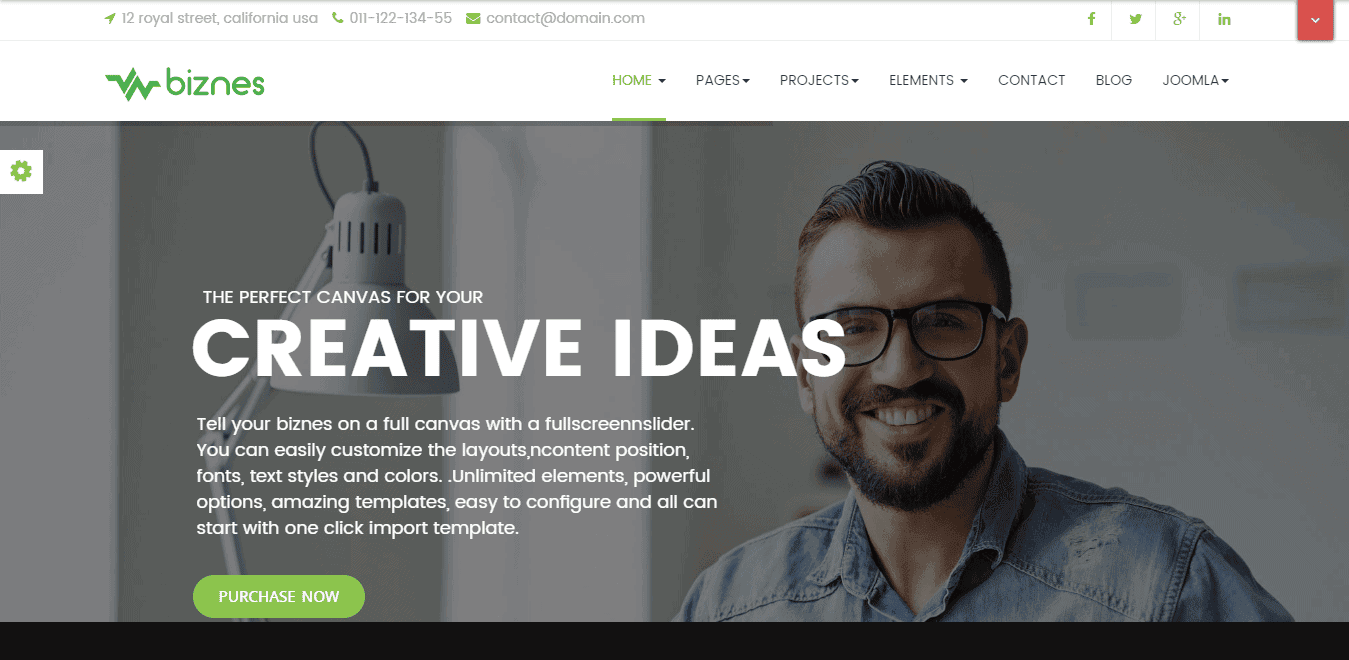Screen dimensions: 1349x660
Task: Expand the red chevron toggle in corner
Action: point(1315,20)
